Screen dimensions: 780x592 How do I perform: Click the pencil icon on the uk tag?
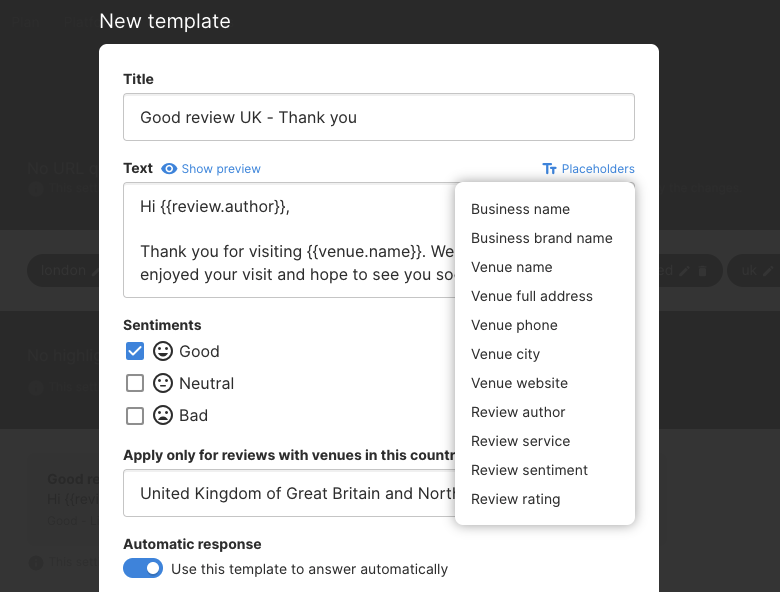click(768, 271)
